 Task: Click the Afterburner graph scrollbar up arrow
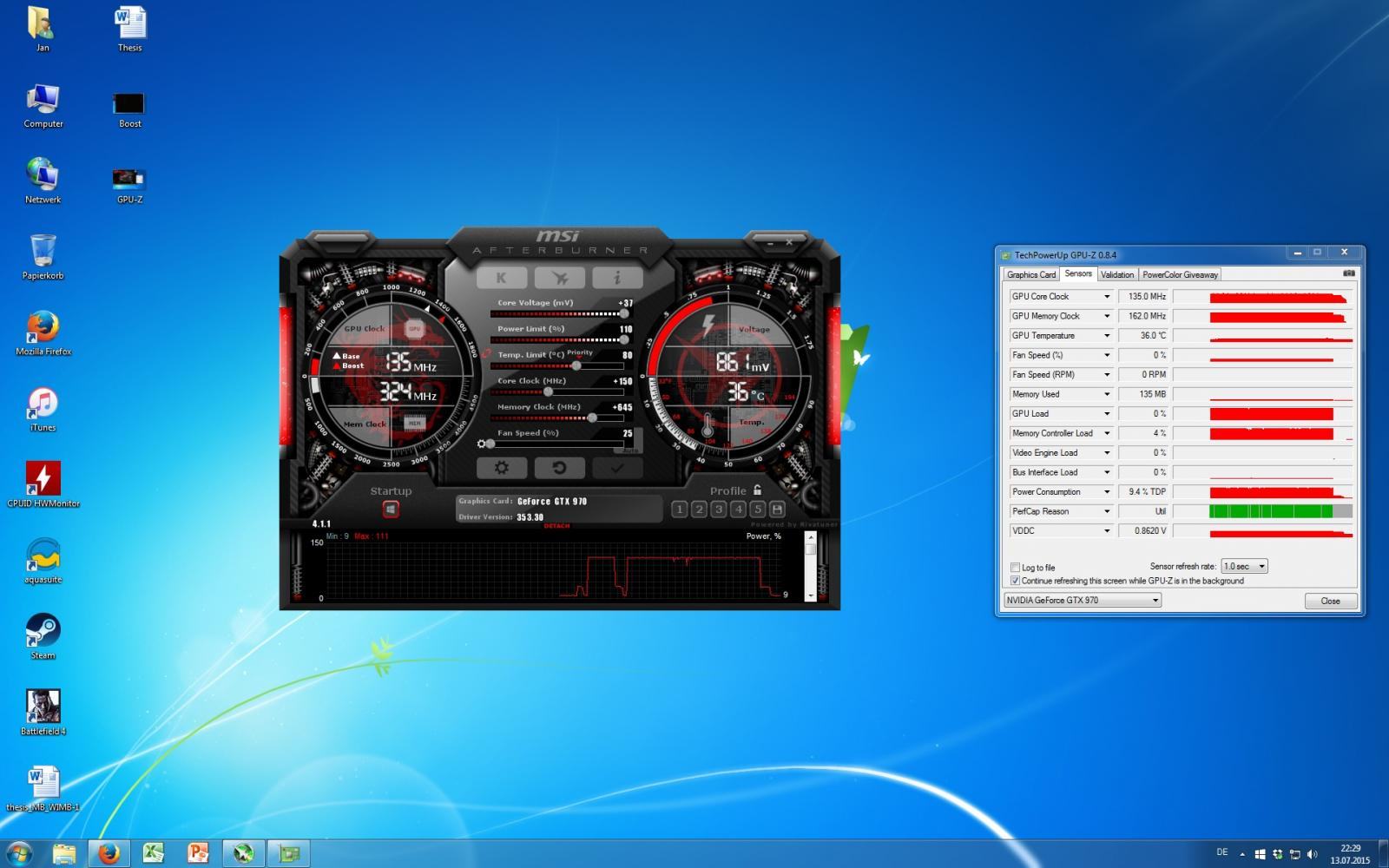coord(811,538)
